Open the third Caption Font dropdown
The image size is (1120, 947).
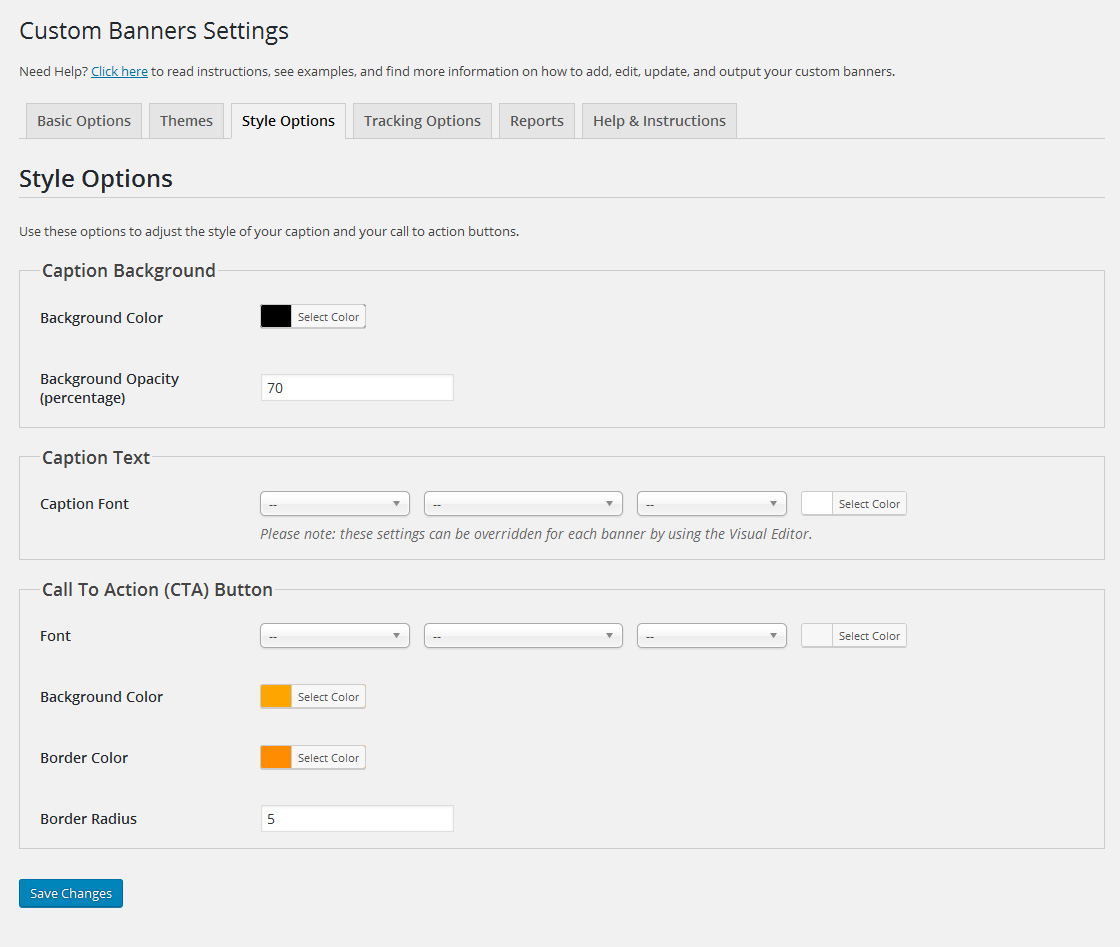pos(712,504)
